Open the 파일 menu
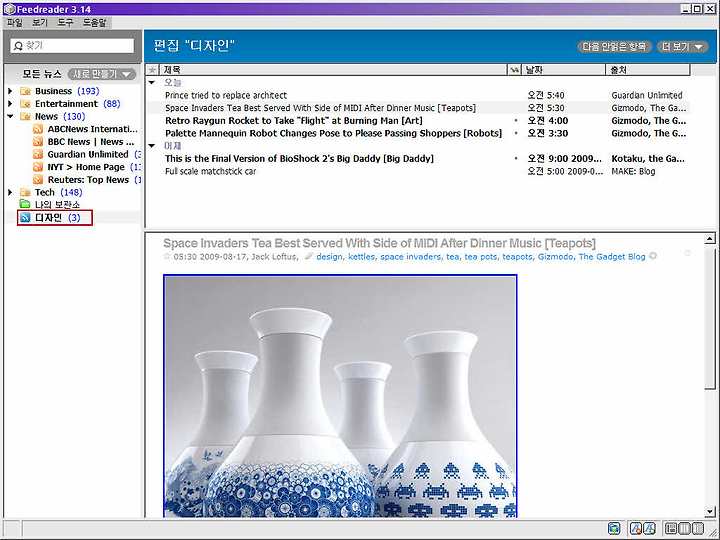Image resolution: width=720 pixels, height=540 pixels. [15, 22]
